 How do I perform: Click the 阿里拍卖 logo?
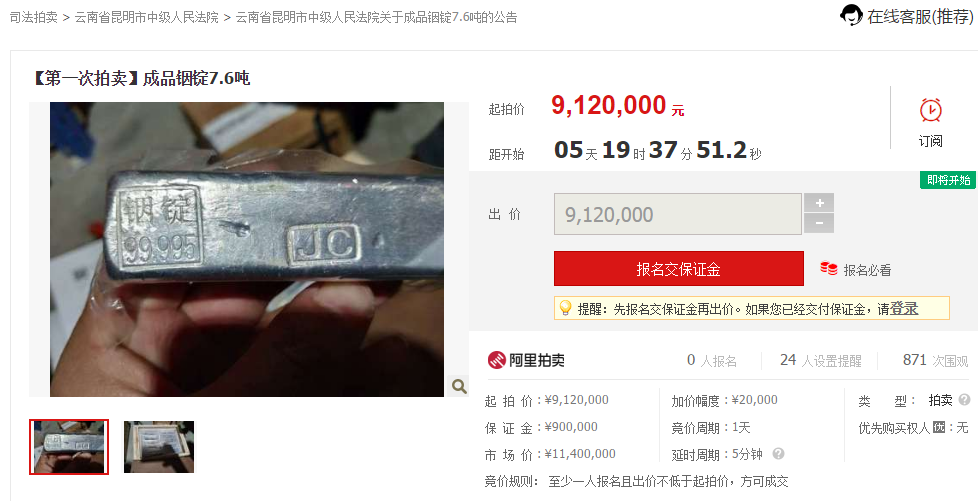tap(526, 360)
